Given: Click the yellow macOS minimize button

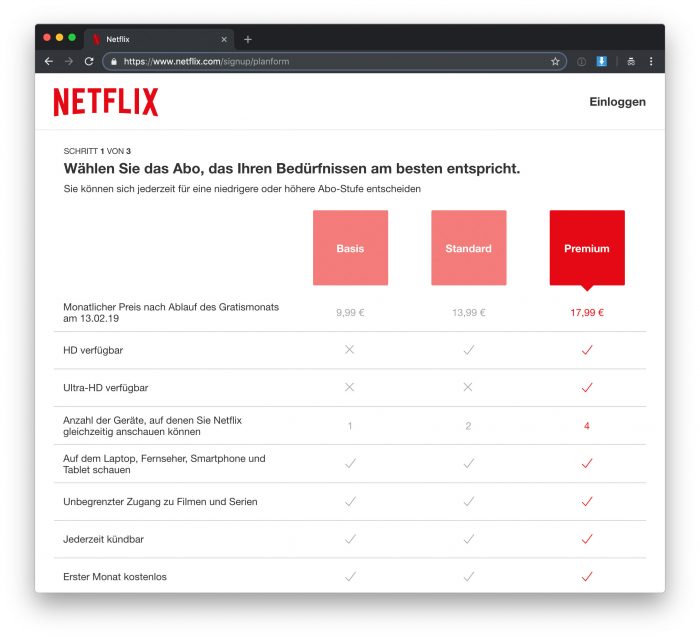Looking at the screenshot, I should tap(59, 38).
